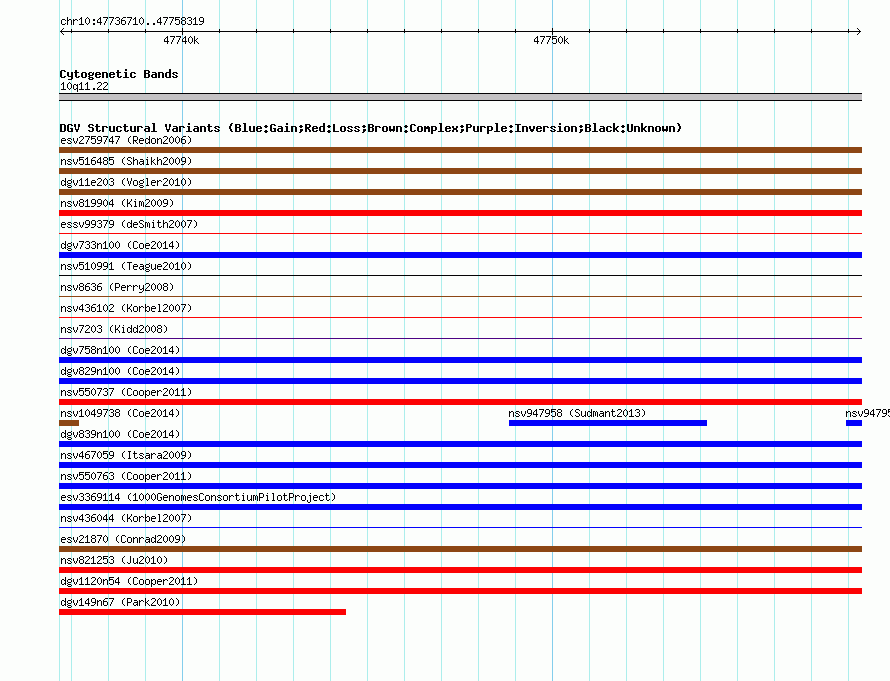Open the nsv821253 (Ju2010) entry
This screenshot has height=681, width=890.
114,560
